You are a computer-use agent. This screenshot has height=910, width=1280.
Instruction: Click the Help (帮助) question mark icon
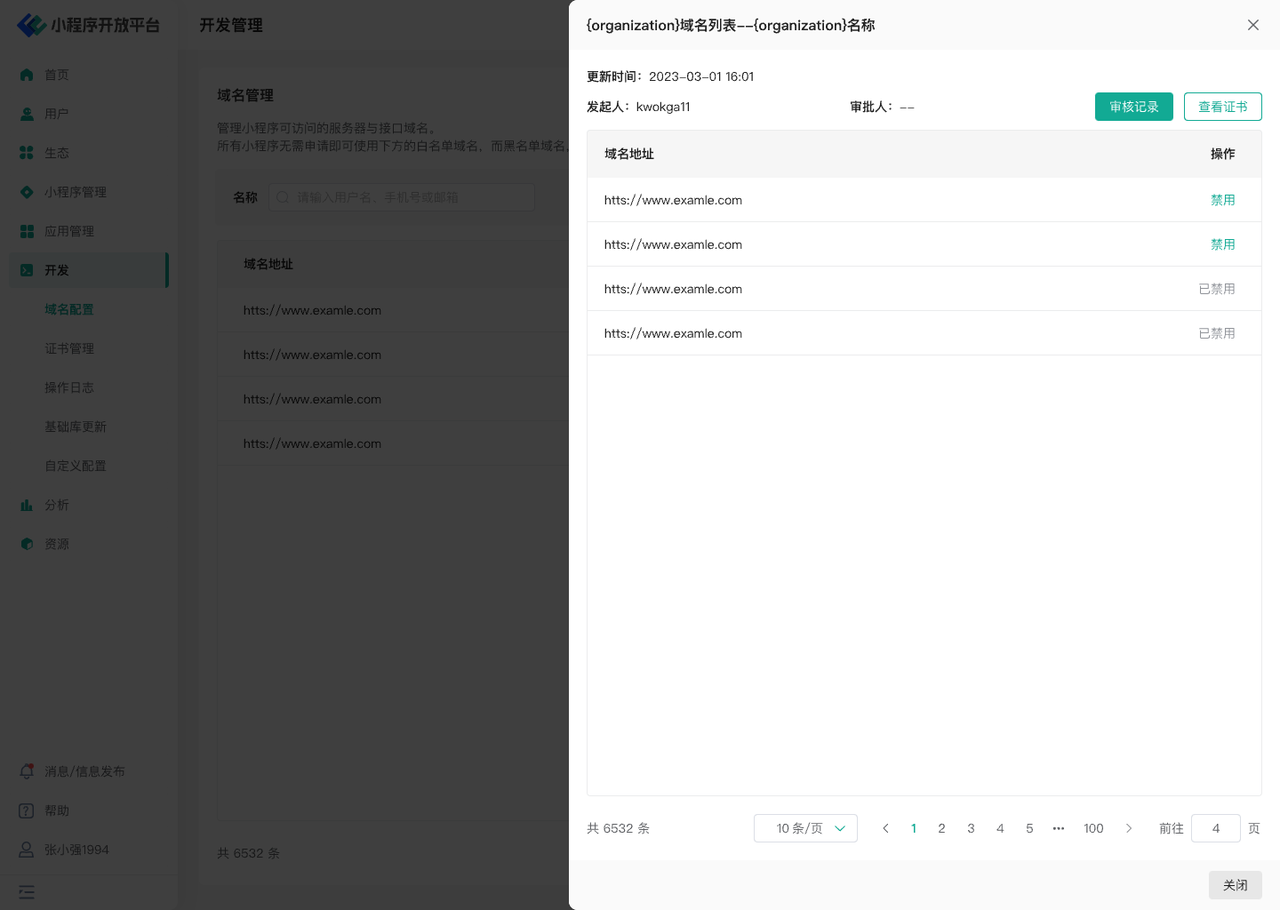coord(27,810)
